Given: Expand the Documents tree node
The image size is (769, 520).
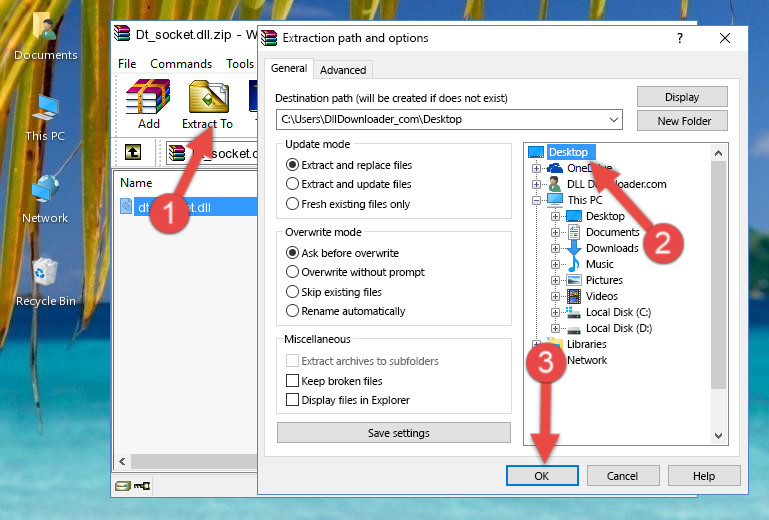Looking at the screenshot, I should pos(555,233).
